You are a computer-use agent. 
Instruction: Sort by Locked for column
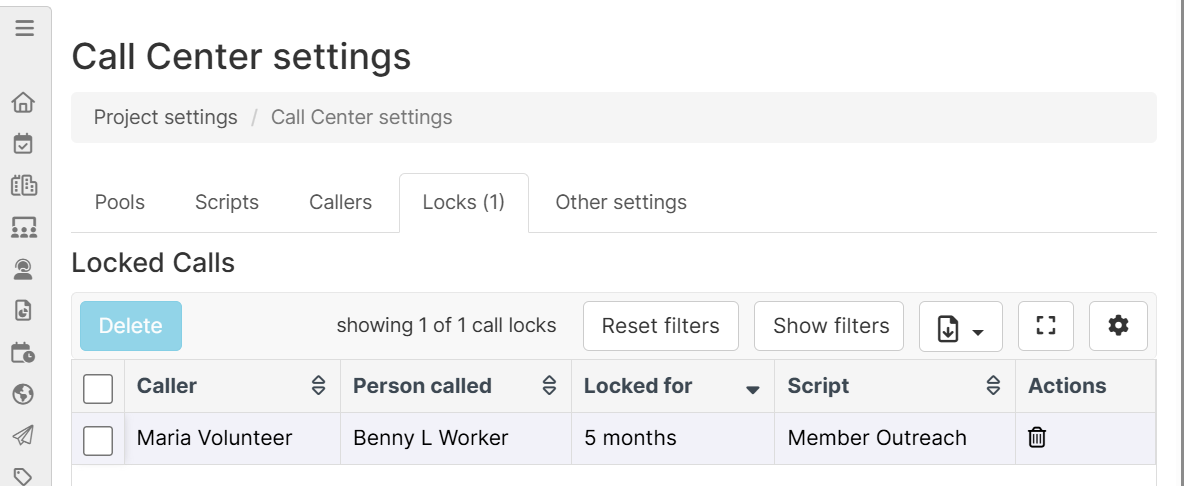(x=752, y=389)
